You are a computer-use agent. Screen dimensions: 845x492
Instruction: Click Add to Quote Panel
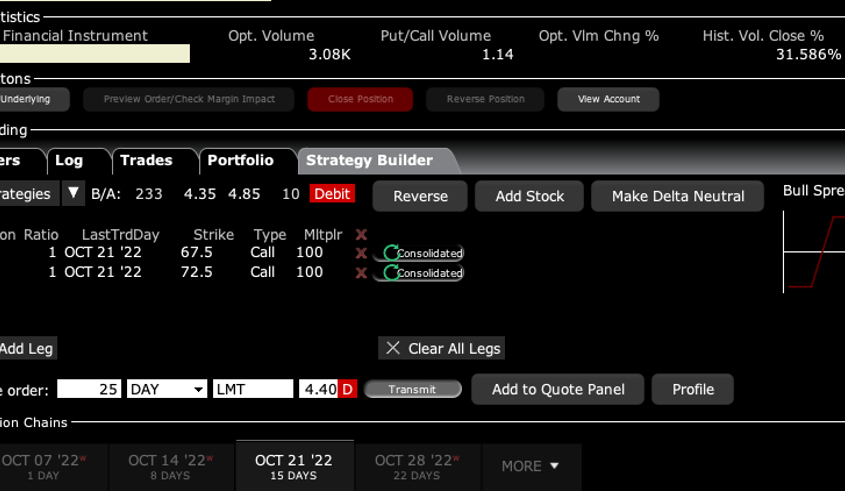click(x=558, y=389)
